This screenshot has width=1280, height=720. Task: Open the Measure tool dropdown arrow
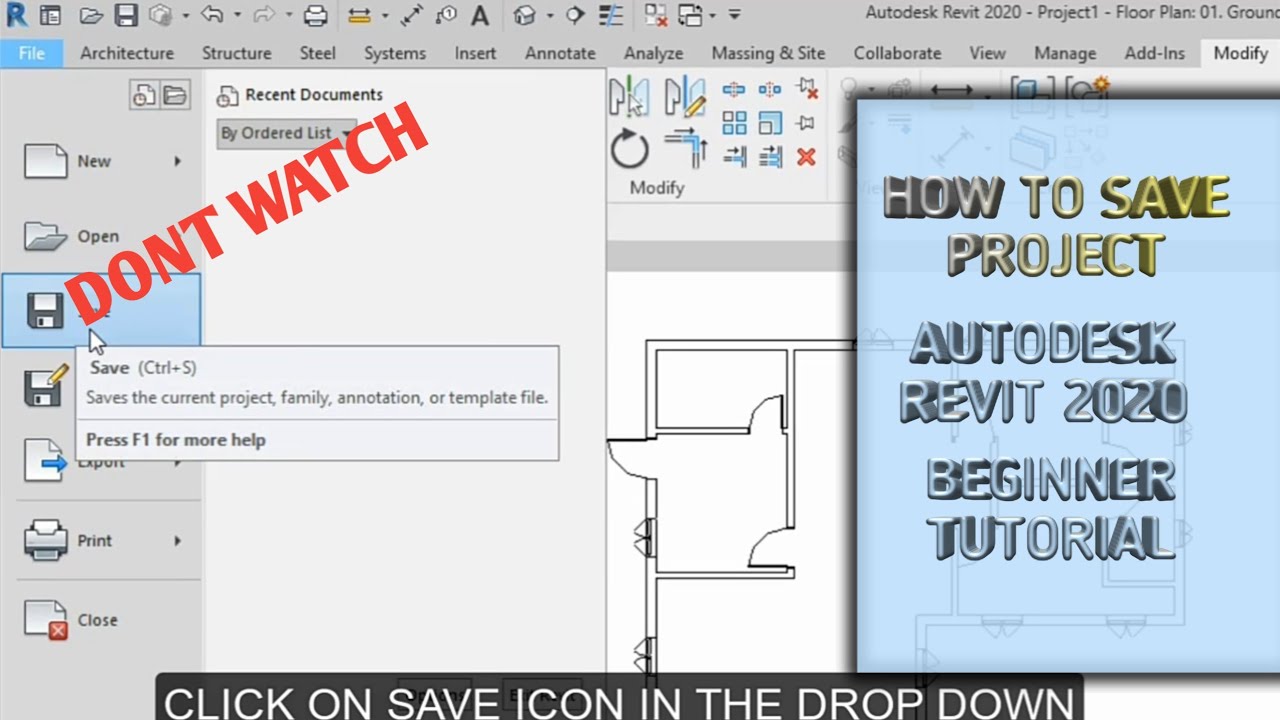[384, 15]
